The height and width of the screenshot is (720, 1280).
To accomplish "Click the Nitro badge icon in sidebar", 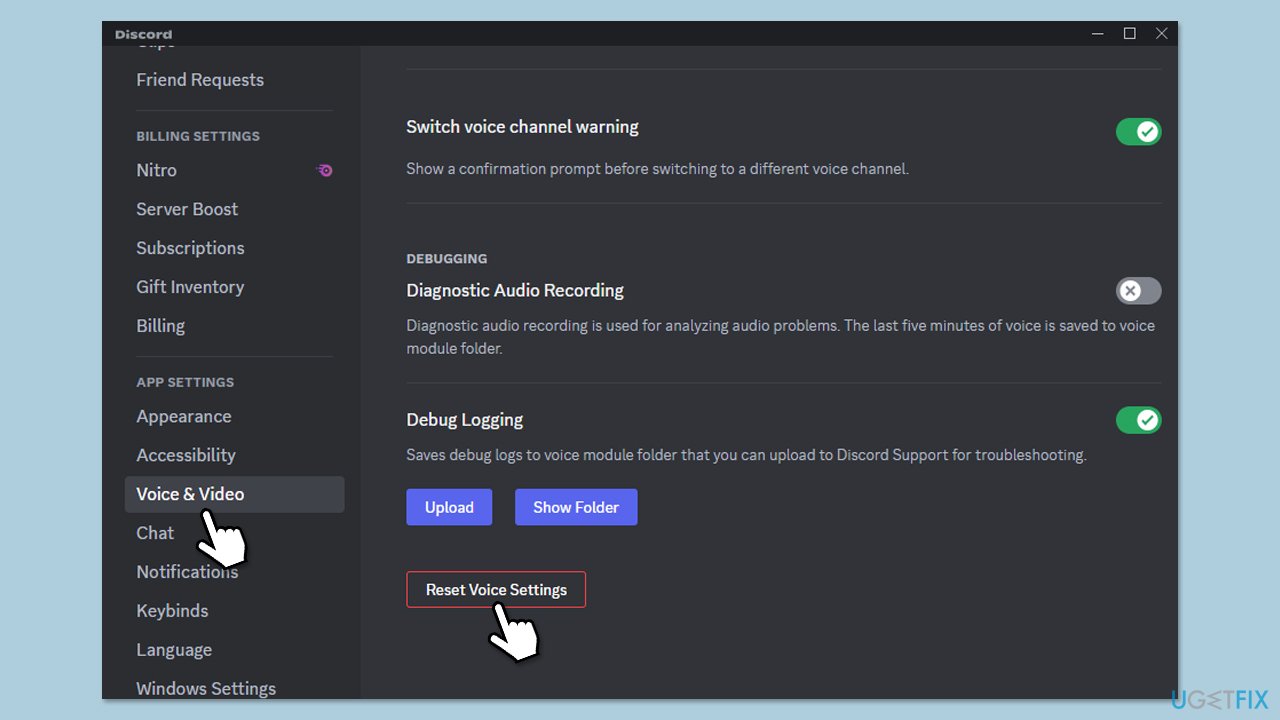I will point(324,170).
